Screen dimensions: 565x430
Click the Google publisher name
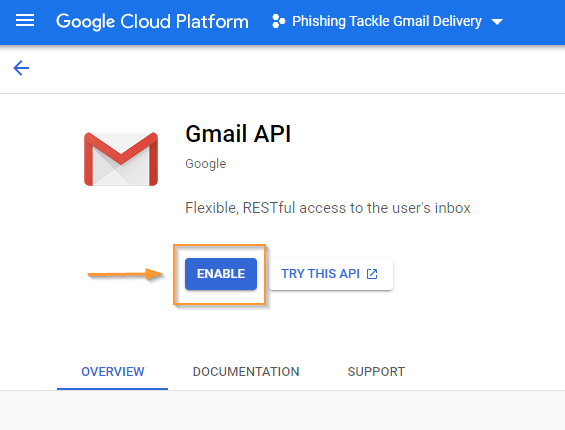tap(206, 164)
